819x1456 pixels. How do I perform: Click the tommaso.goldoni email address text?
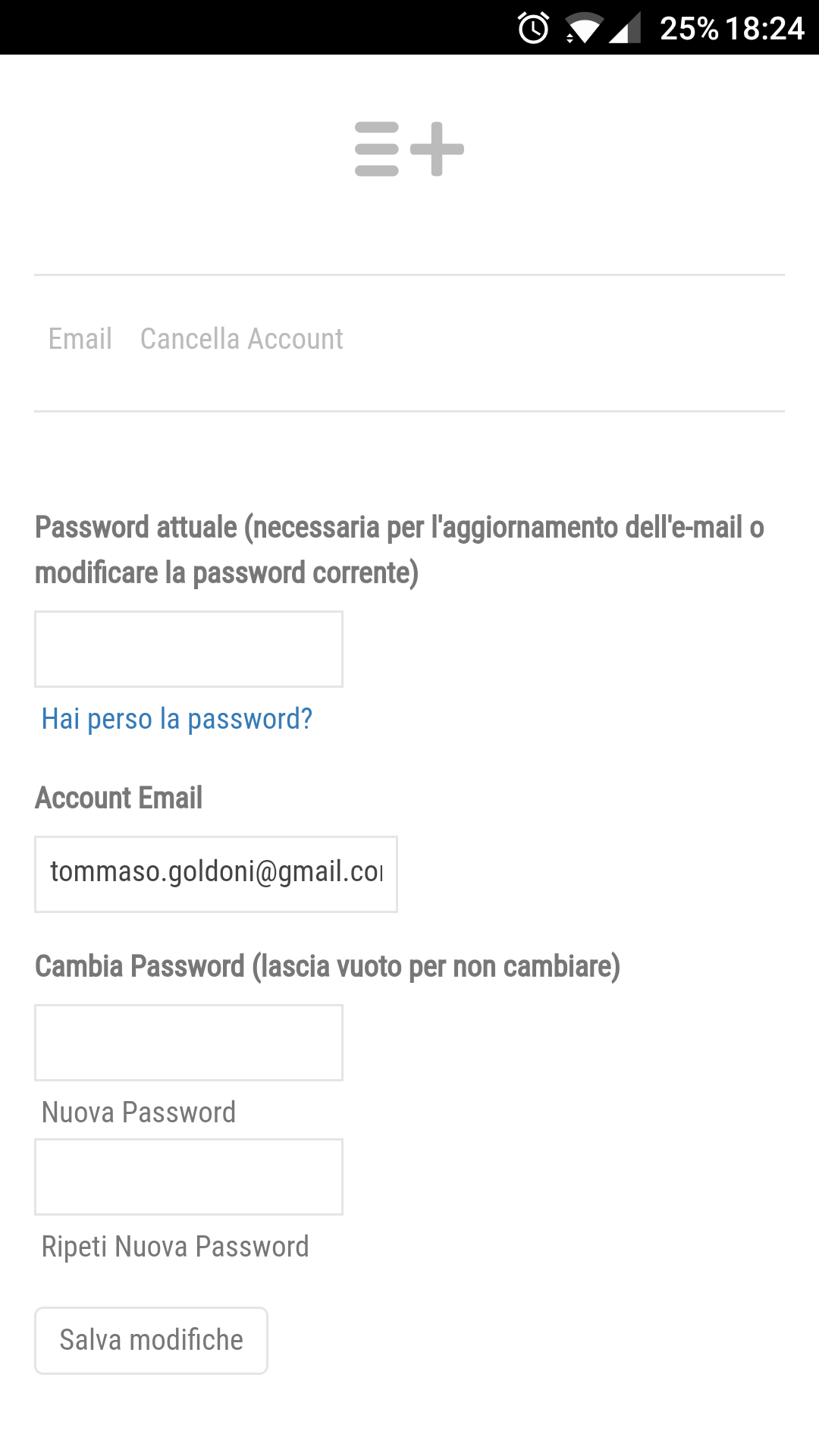215,872
